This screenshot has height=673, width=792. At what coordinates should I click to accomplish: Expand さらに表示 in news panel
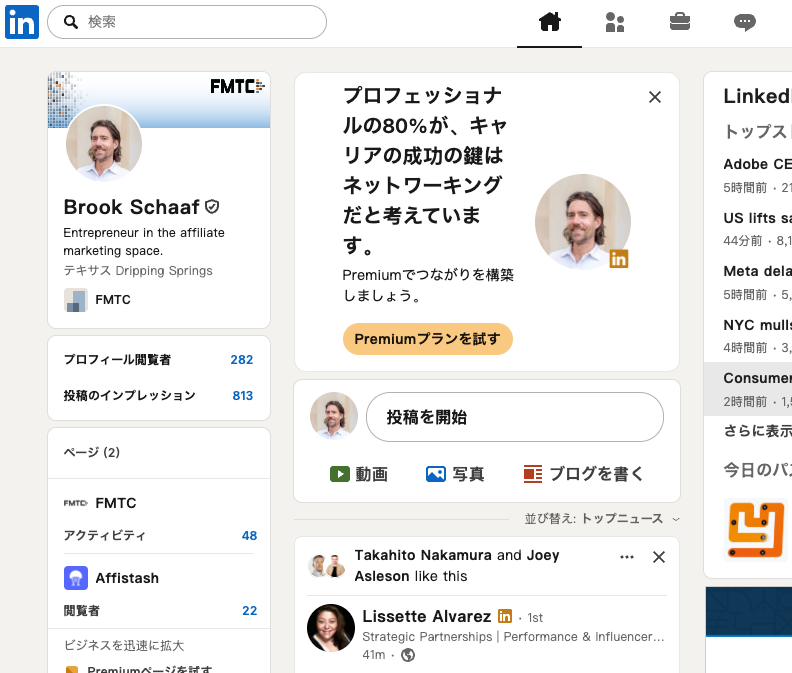[758, 431]
